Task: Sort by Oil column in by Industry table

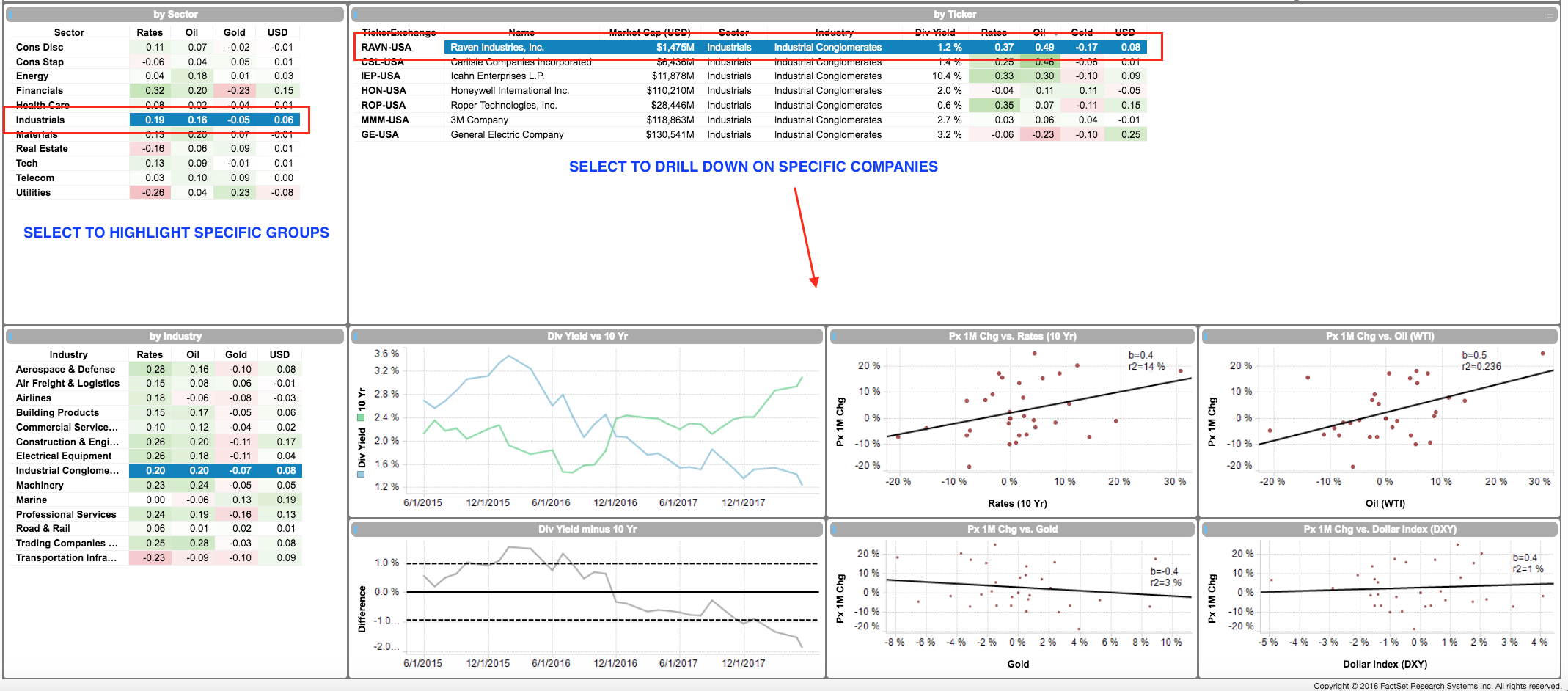Action: [193, 354]
